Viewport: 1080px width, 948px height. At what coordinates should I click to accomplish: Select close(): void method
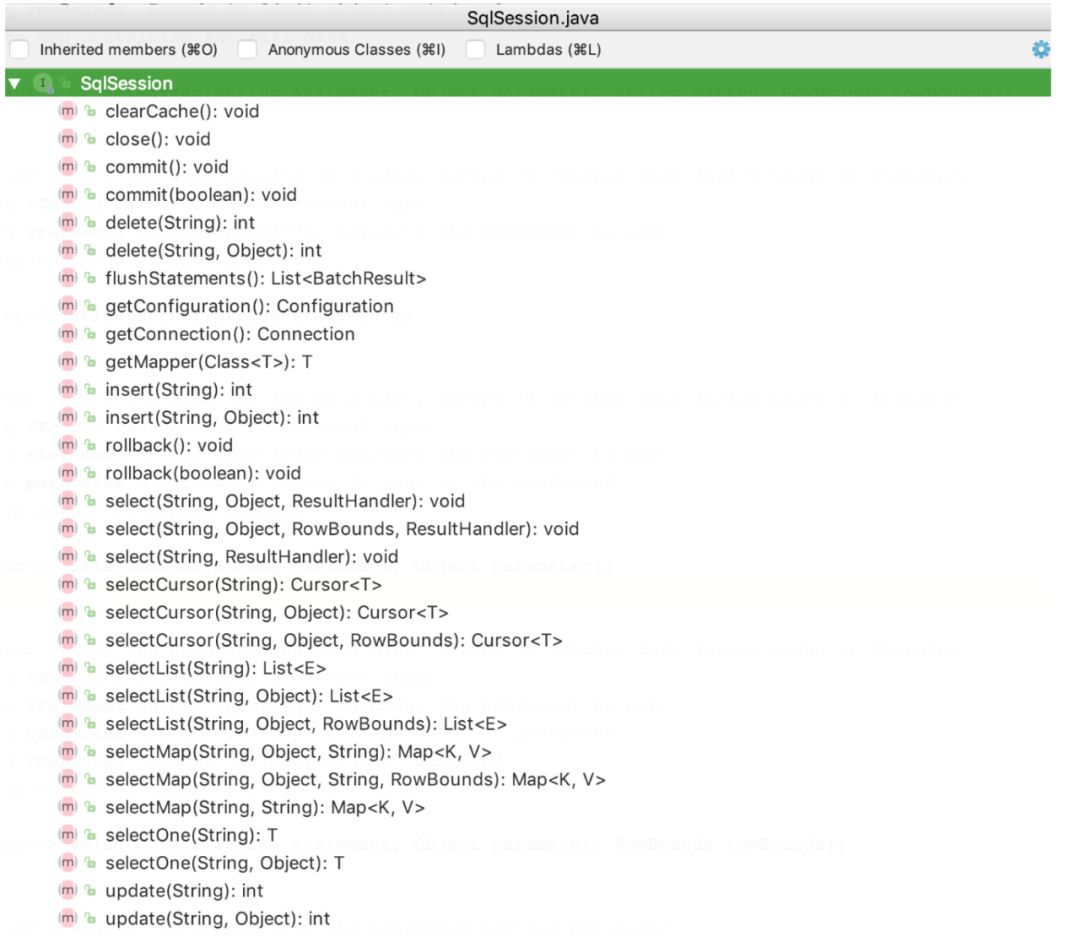pos(158,138)
